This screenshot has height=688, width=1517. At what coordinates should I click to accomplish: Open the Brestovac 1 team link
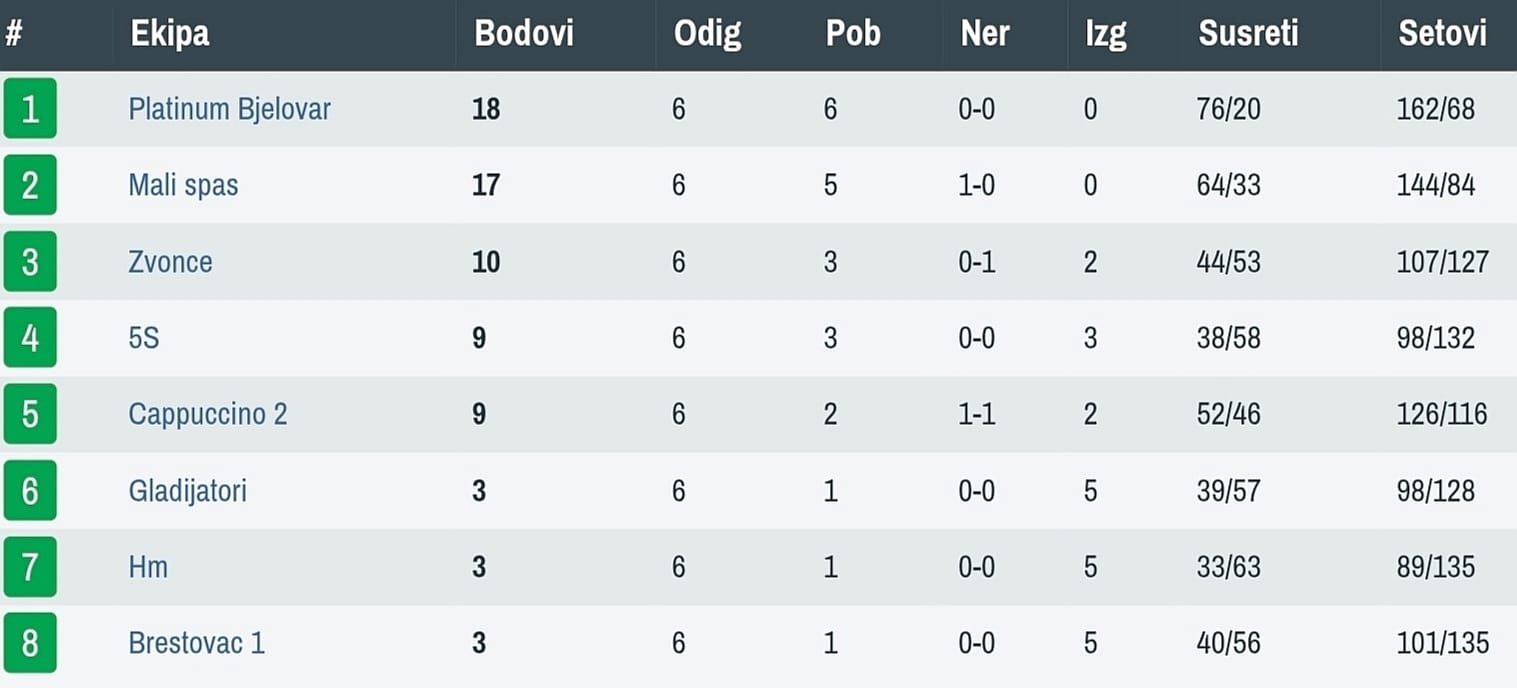[x=196, y=643]
